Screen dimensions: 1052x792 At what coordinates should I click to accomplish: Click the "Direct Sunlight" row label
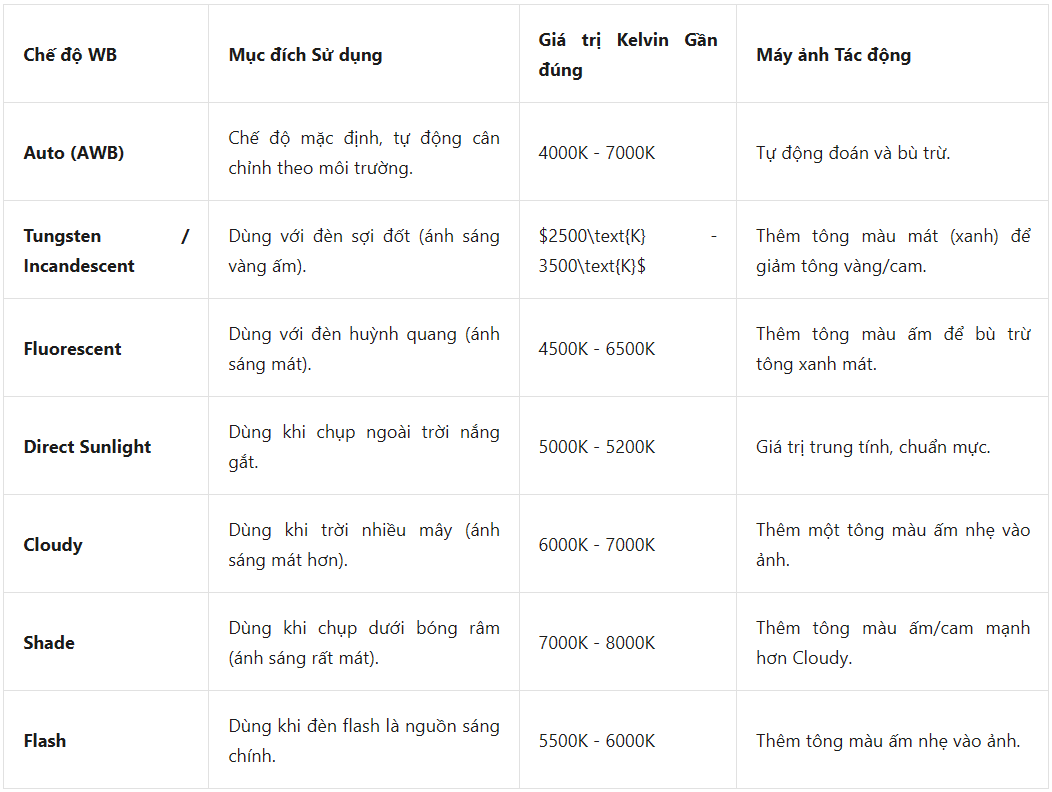pos(88,447)
